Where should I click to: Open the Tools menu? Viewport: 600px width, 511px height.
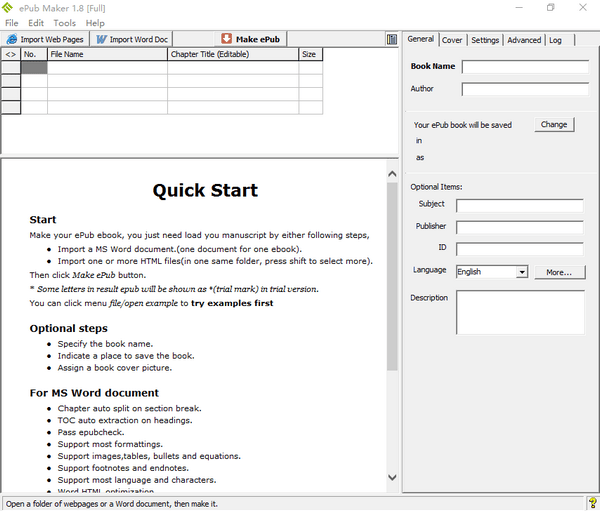(64, 23)
